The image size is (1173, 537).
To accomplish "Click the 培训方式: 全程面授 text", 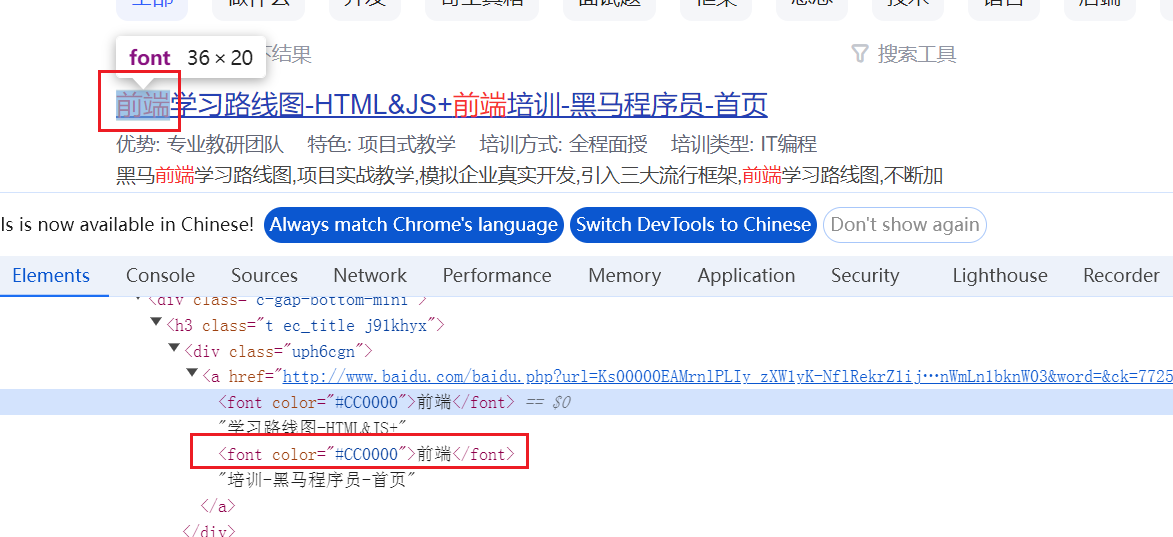I will [563, 144].
